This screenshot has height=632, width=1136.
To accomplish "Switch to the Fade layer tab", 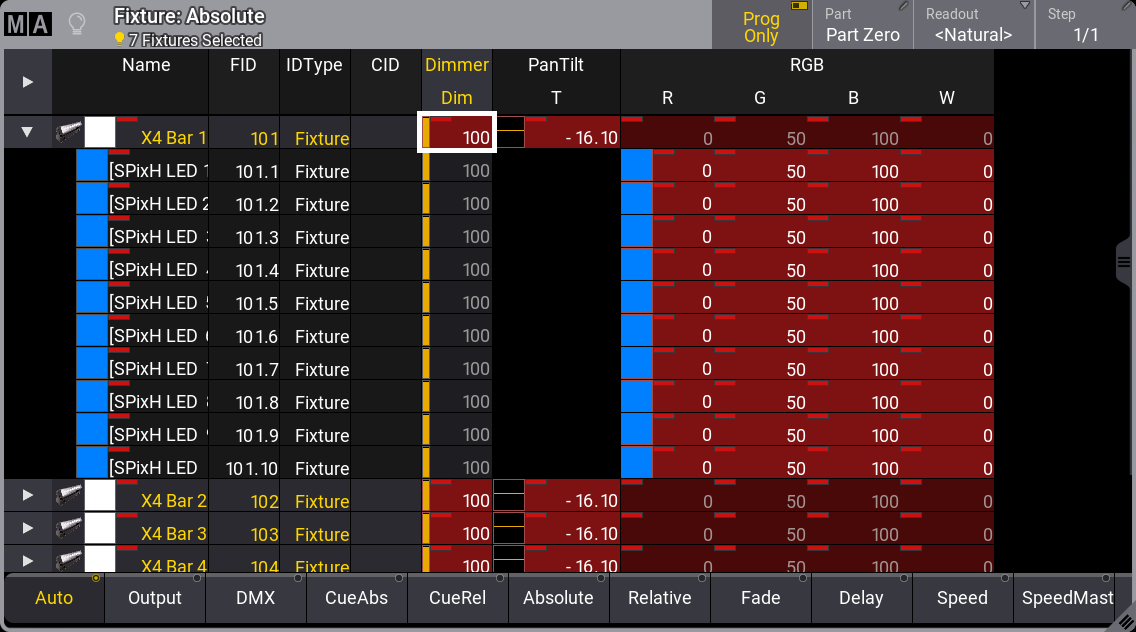I will pos(760,598).
